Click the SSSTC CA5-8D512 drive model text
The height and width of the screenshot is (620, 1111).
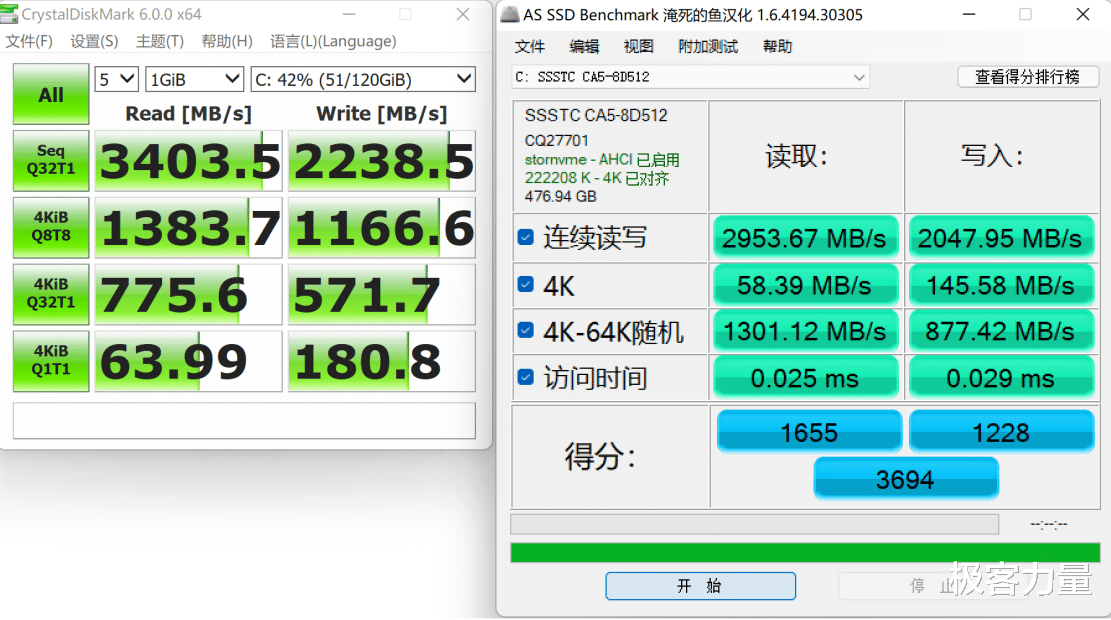click(596, 115)
